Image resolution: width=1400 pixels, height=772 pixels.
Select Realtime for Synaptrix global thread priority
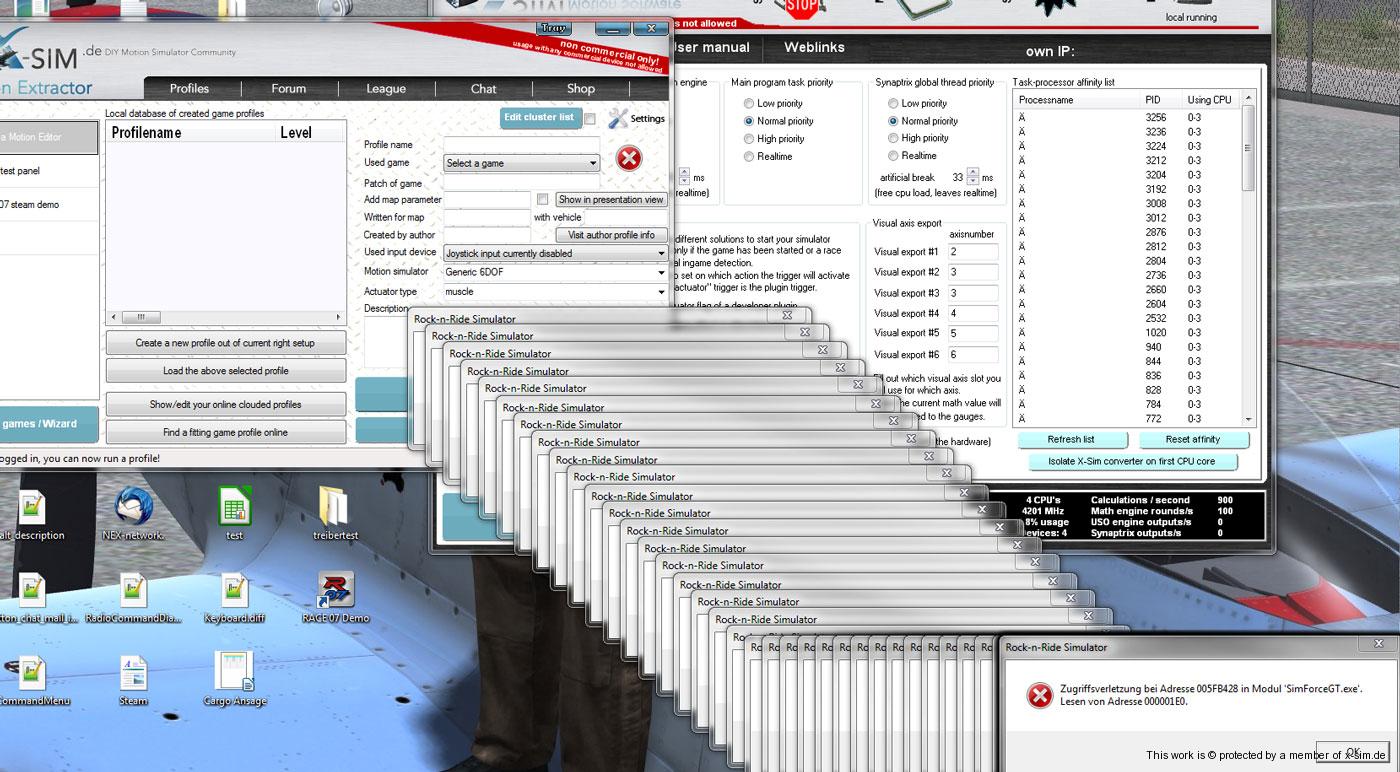pyautogui.click(x=893, y=156)
